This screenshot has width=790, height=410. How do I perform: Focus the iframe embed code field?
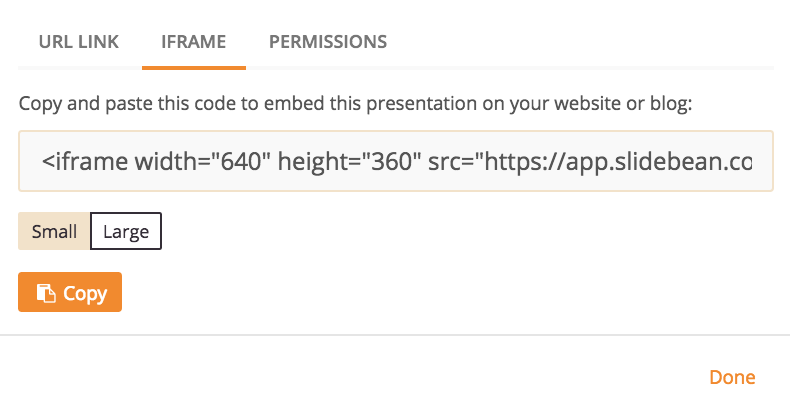click(396, 161)
